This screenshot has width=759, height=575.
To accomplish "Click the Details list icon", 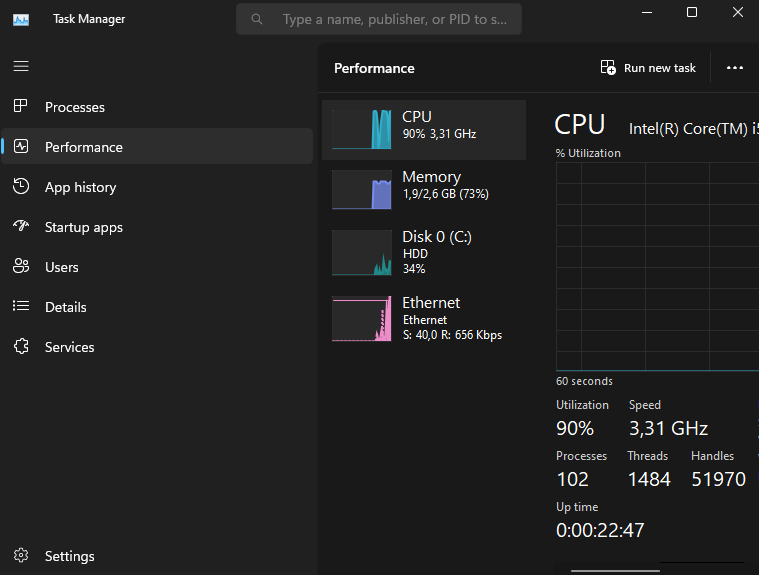I will pyautogui.click(x=21, y=306).
